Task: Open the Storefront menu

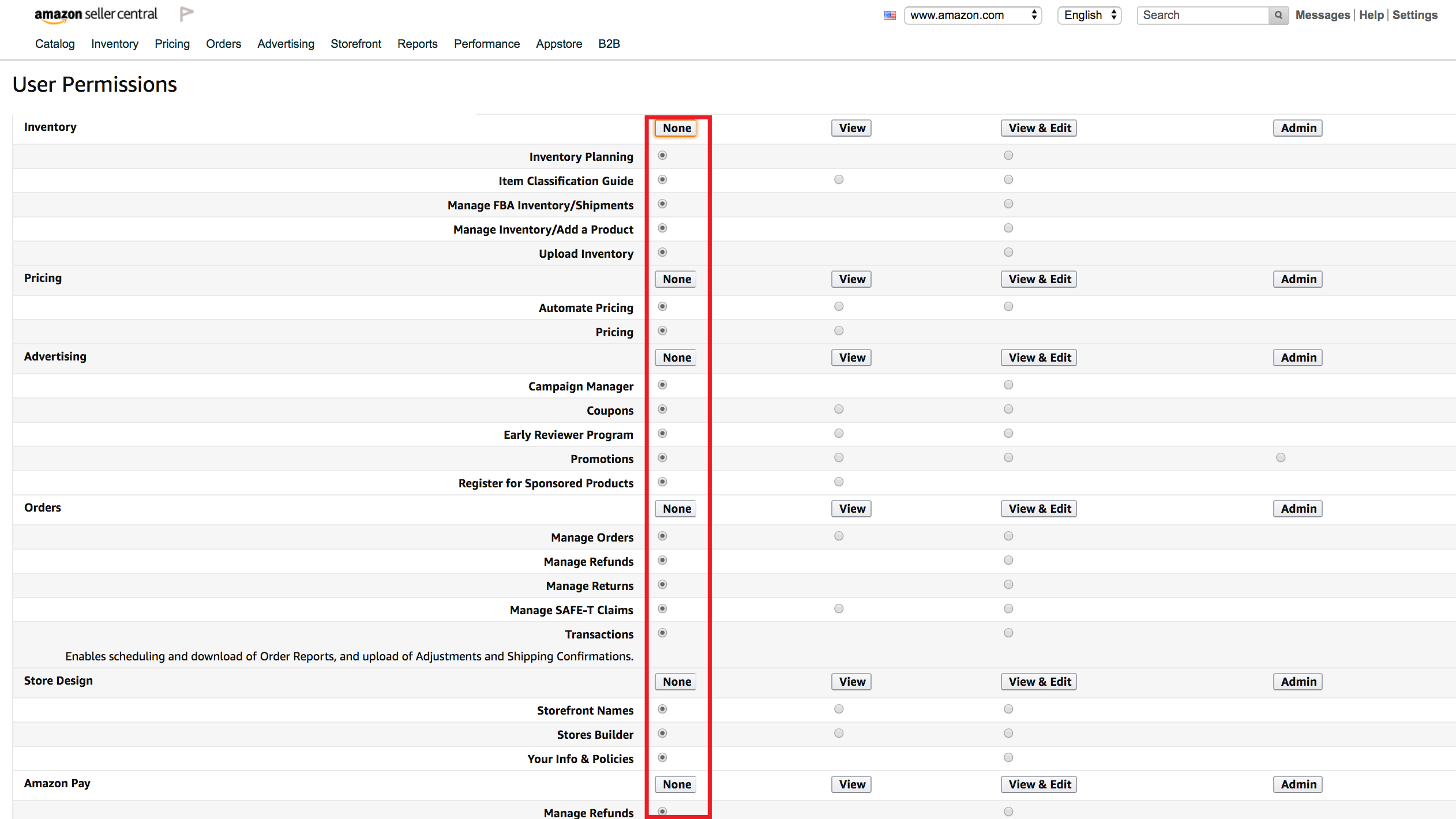Action: [x=356, y=44]
